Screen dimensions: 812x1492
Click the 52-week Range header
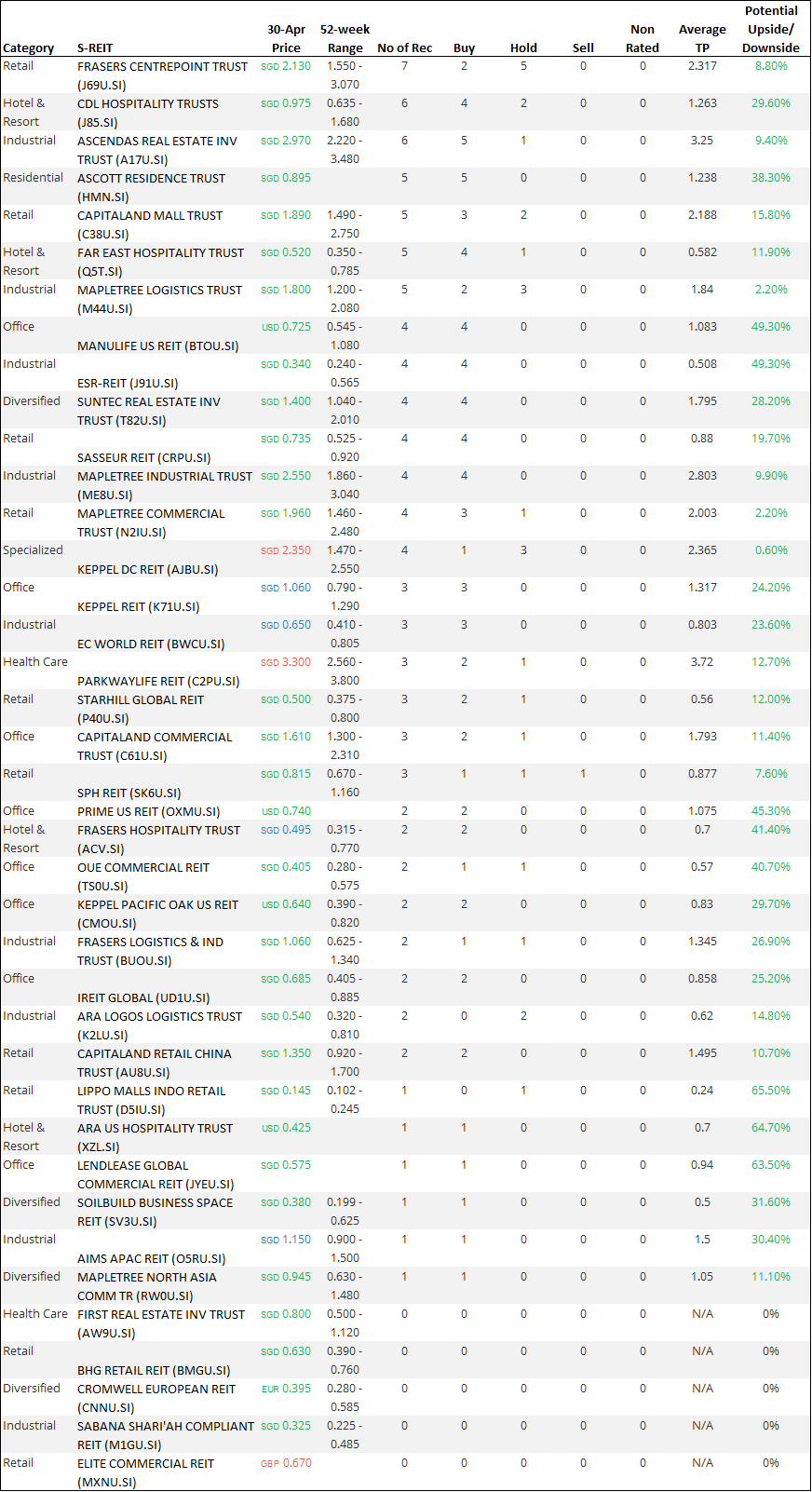coord(345,39)
